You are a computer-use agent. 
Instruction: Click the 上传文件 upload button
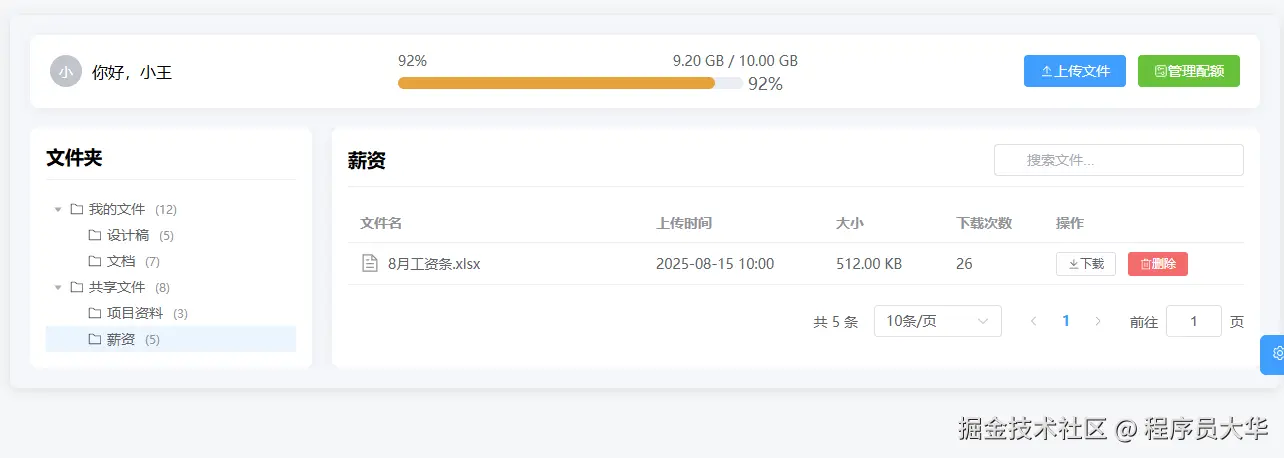point(1074,71)
